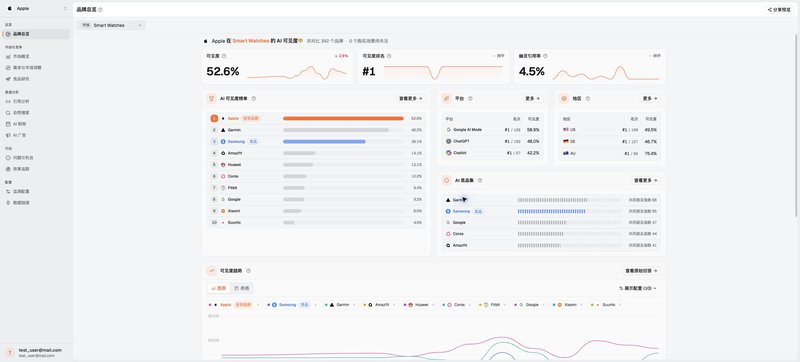
Task: Click Samsung's blue visibility bar in ranking
Action: click(324, 141)
